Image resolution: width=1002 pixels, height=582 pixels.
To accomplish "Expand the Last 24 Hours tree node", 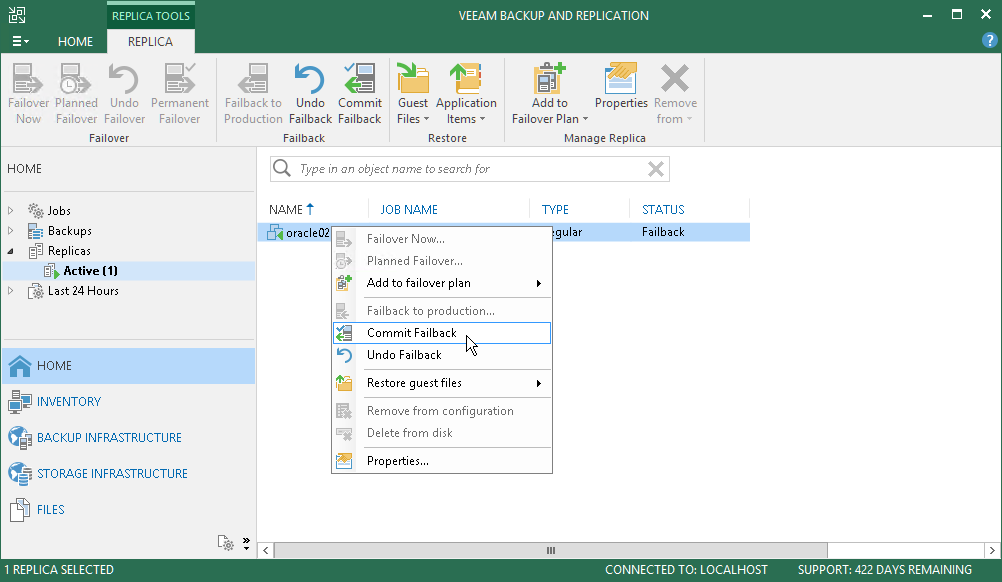I will tap(10, 291).
